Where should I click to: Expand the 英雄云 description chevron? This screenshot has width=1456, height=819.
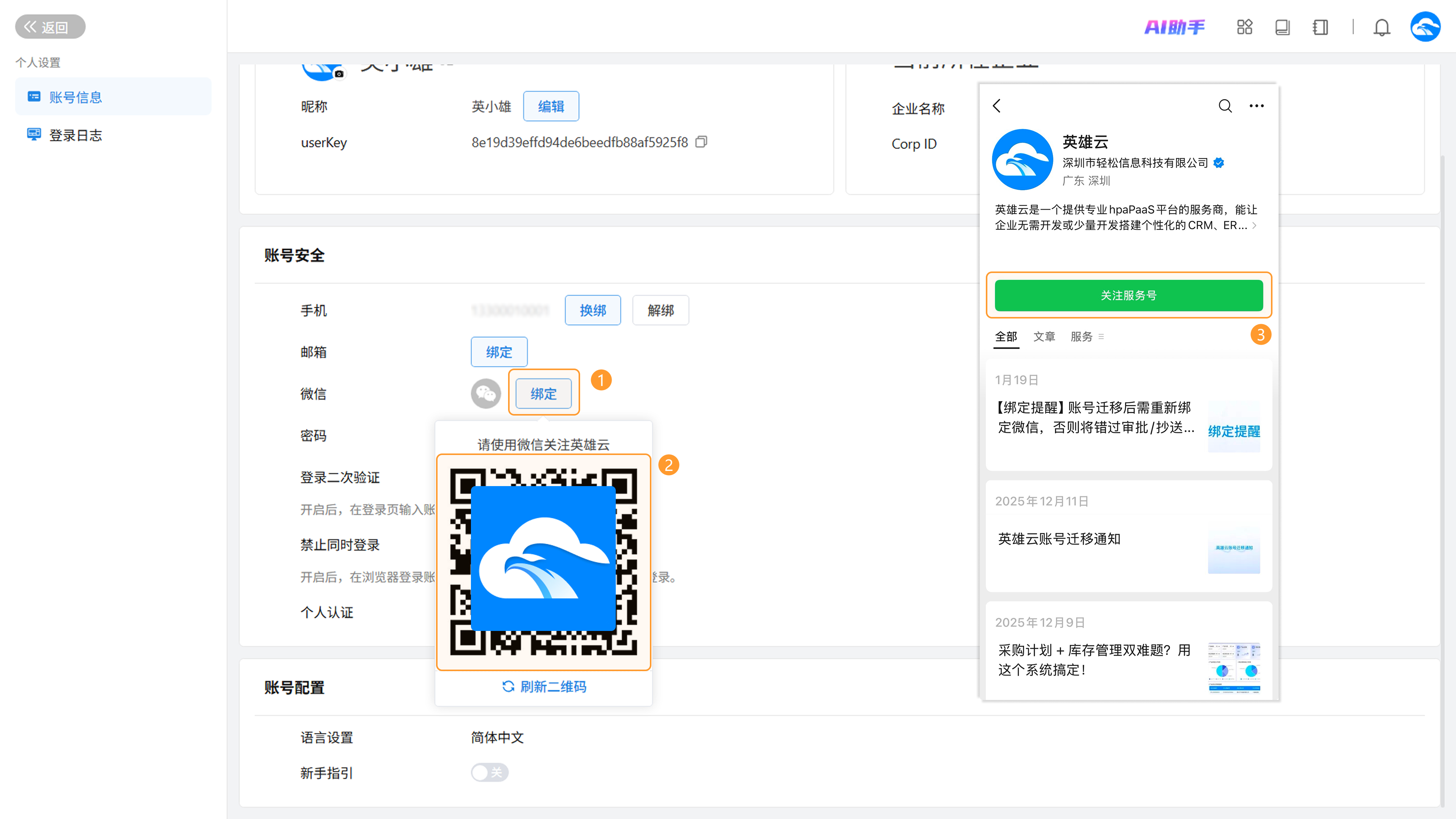pos(1254,226)
